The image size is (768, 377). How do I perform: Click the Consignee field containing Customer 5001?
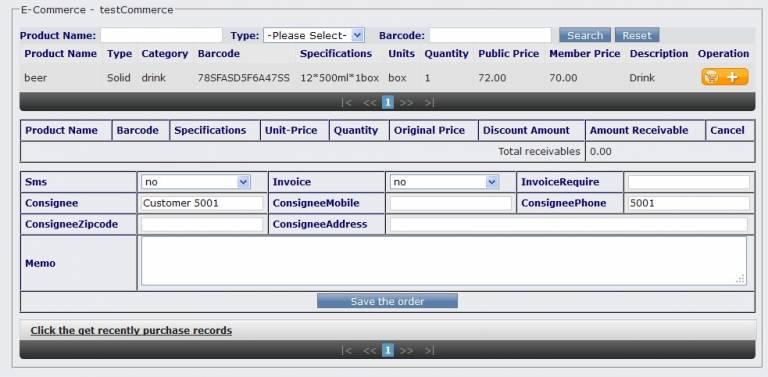pos(202,203)
